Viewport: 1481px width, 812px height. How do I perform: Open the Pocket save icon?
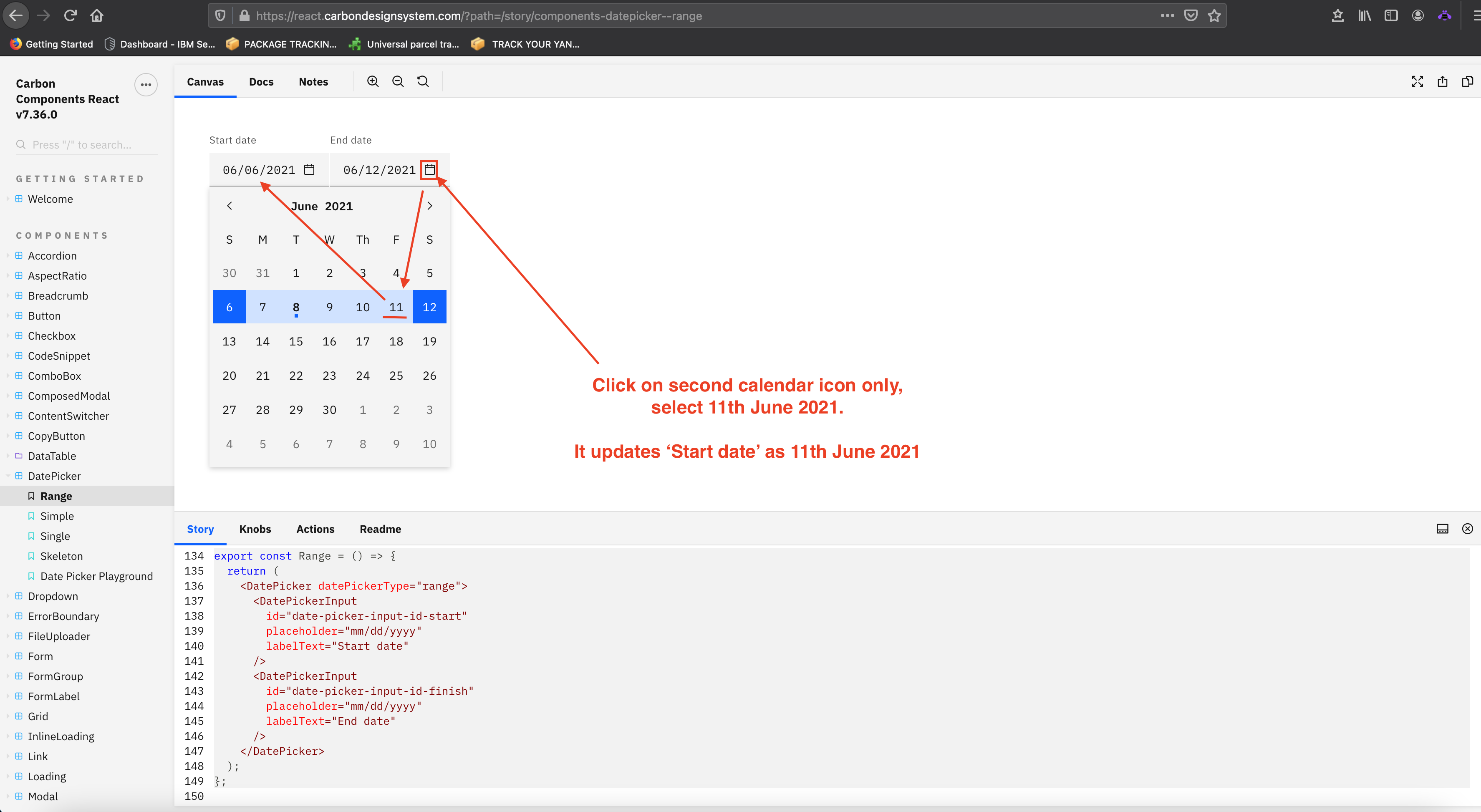tap(1191, 15)
